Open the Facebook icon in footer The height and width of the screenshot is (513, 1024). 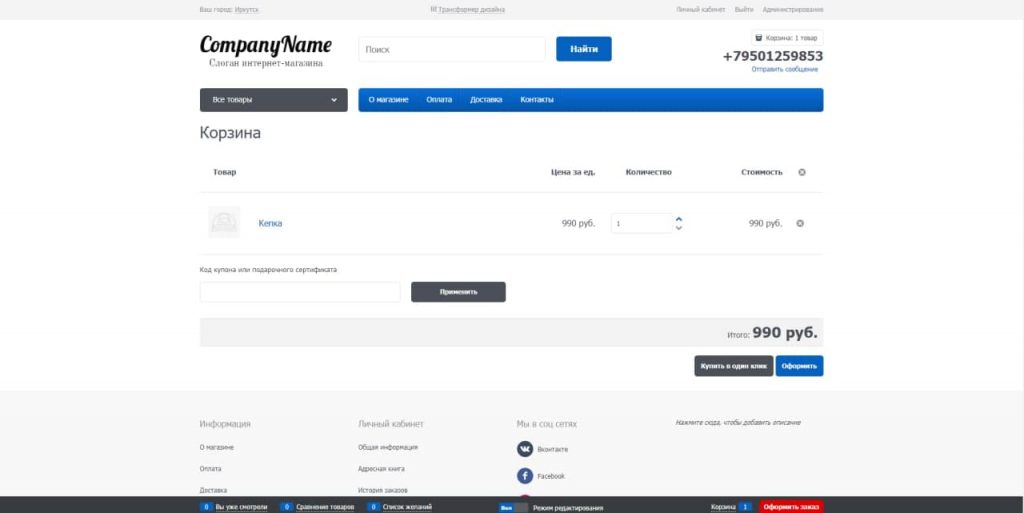525,476
